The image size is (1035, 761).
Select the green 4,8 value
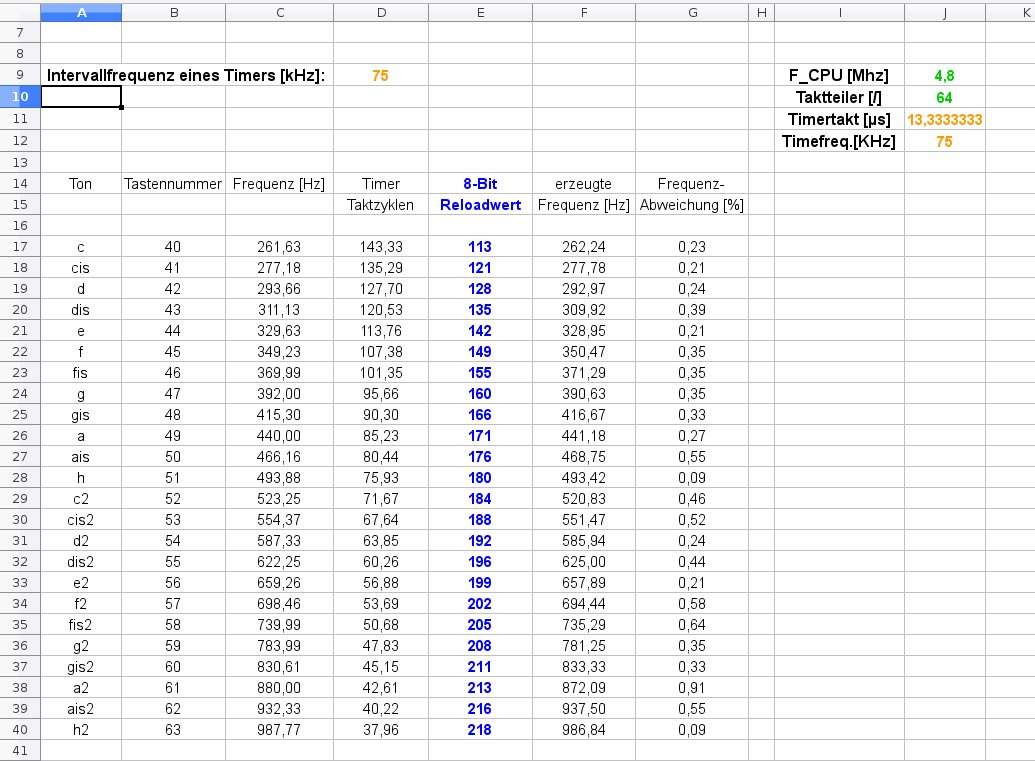944,76
